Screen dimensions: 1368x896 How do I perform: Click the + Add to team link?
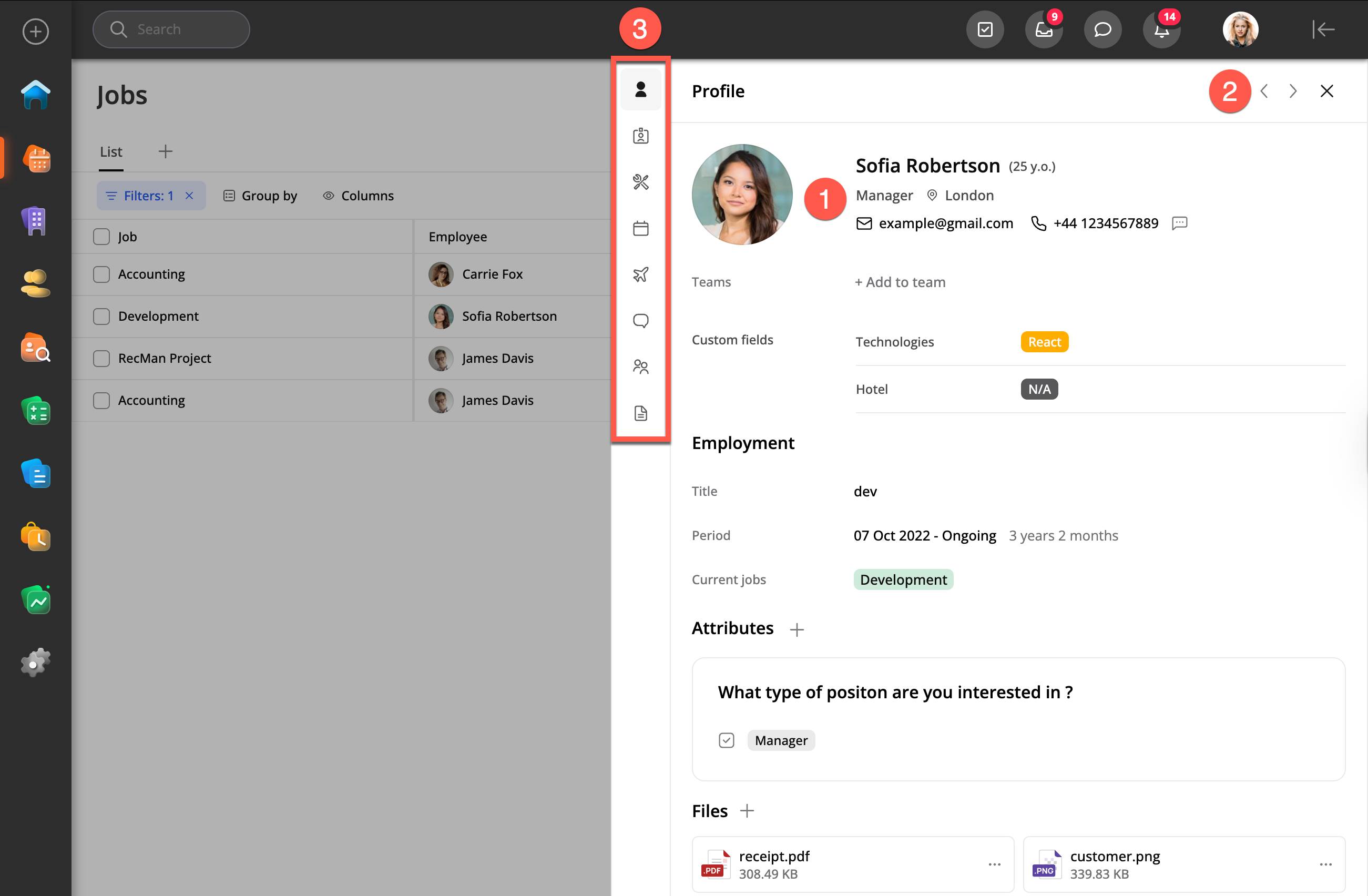(x=900, y=282)
